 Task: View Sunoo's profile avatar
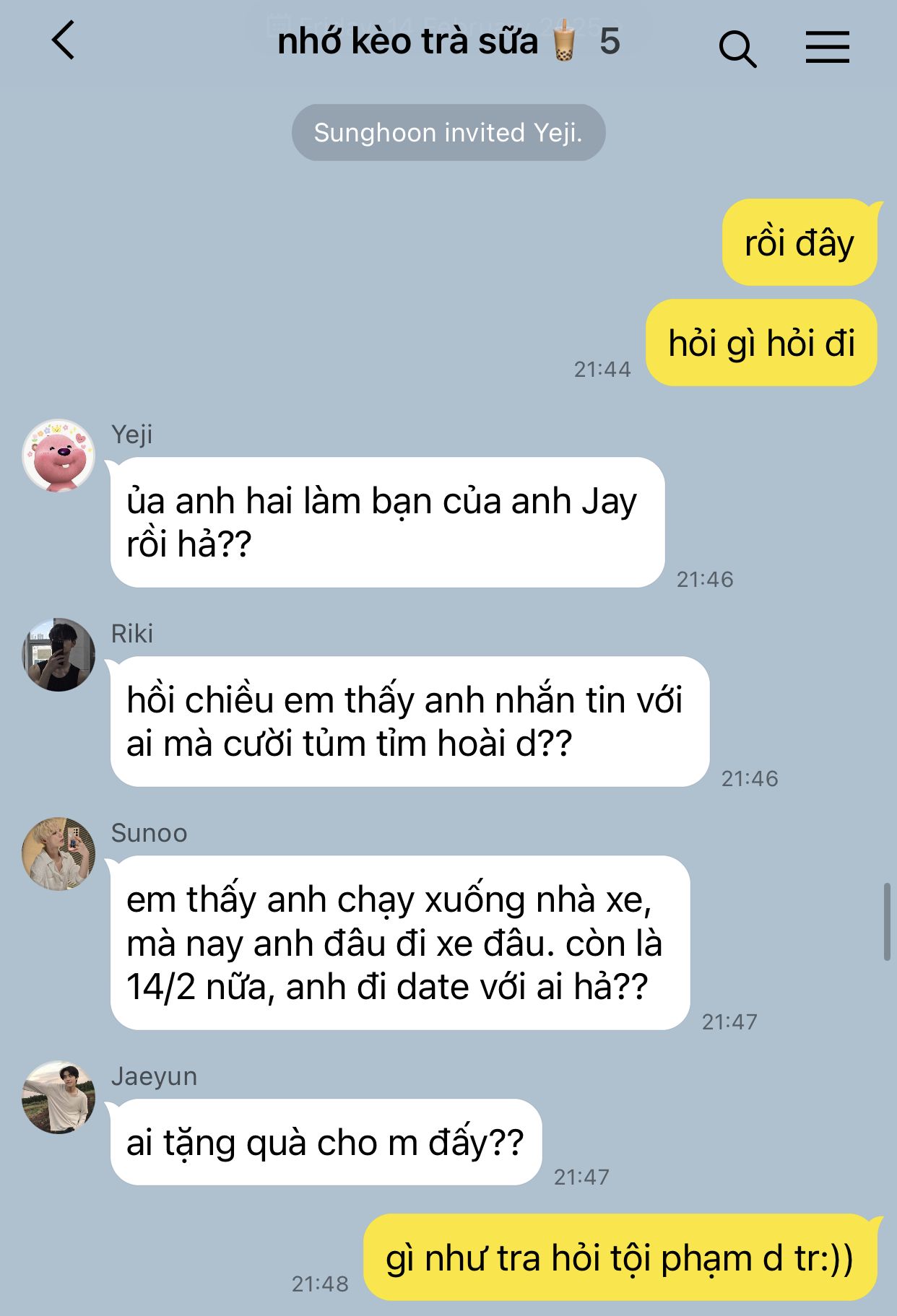58,854
